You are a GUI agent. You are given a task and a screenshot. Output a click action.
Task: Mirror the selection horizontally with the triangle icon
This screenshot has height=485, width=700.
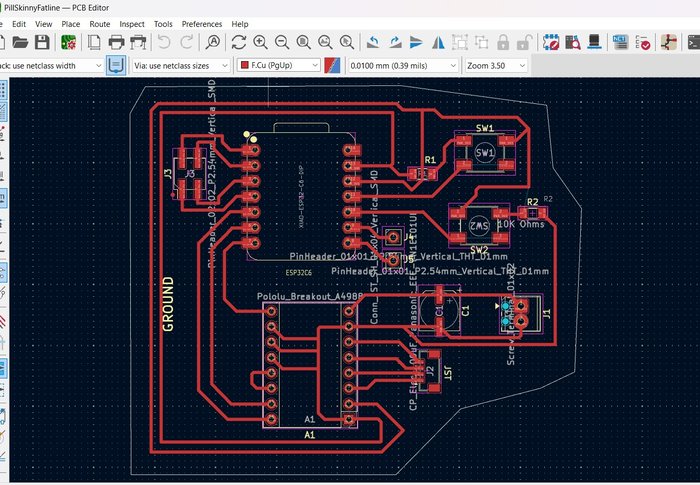[438, 42]
